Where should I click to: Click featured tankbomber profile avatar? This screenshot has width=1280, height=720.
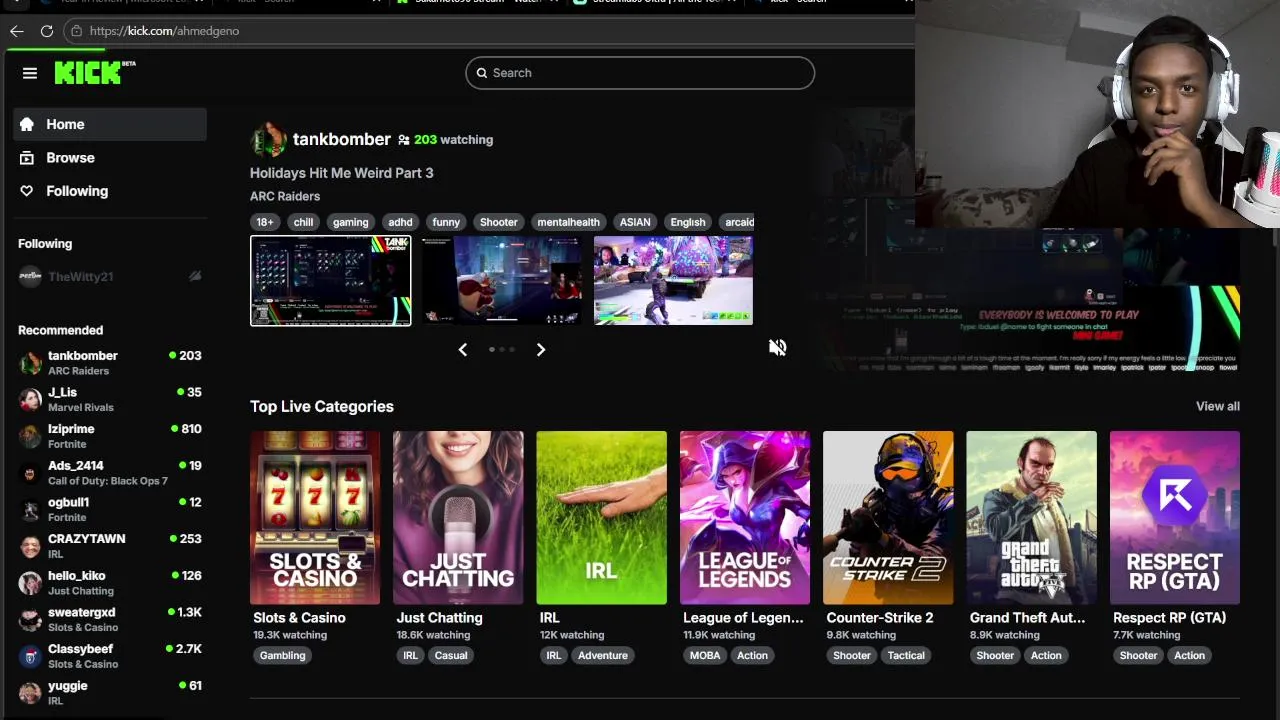coord(268,140)
